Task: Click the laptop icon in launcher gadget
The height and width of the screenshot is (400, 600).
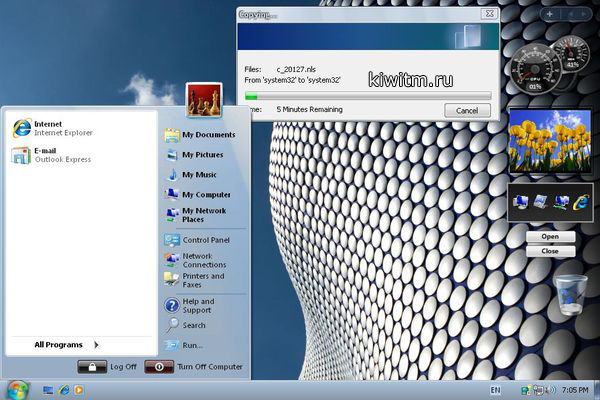Action: (x=541, y=201)
